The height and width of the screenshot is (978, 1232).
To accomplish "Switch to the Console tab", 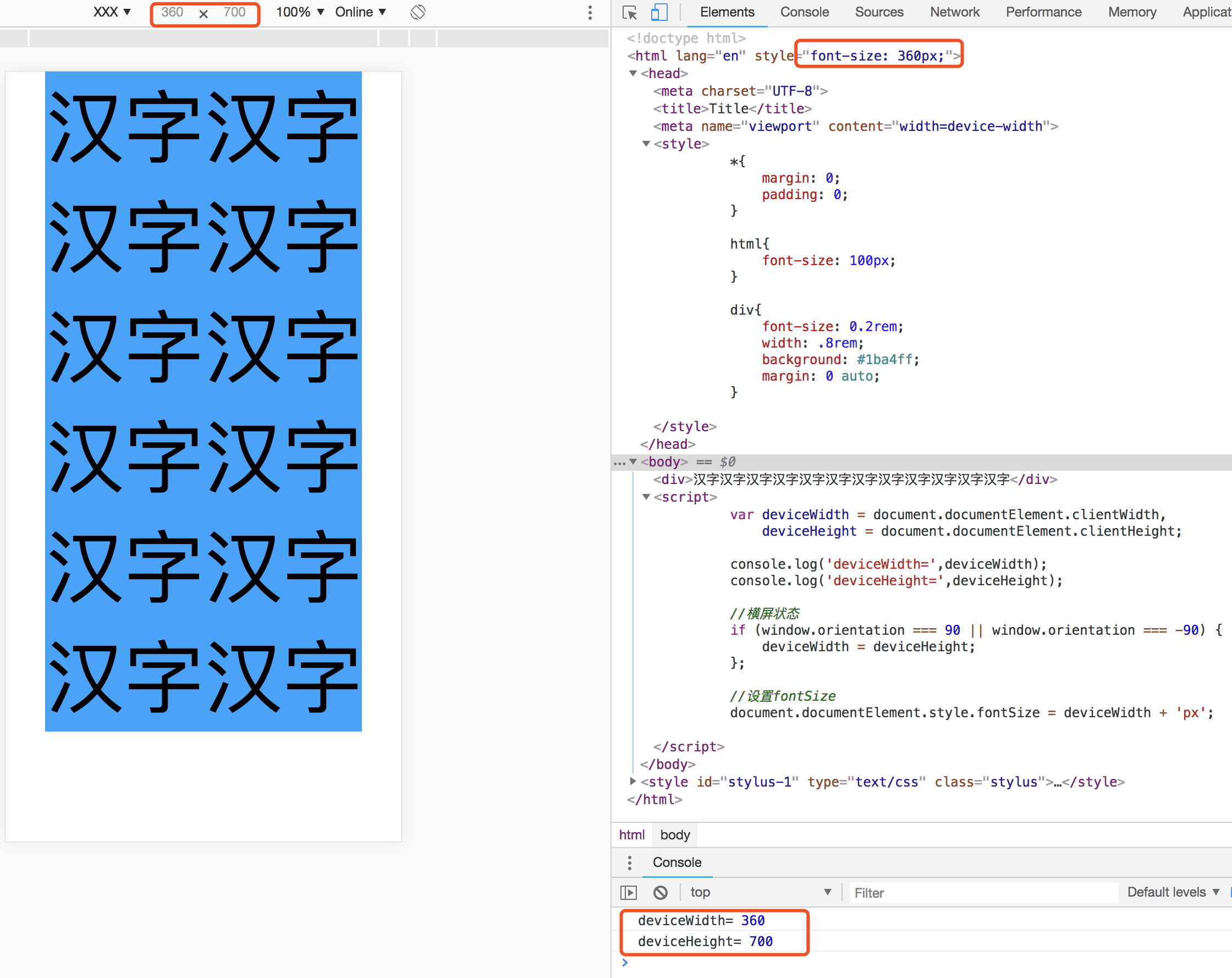I will pyautogui.click(x=804, y=12).
